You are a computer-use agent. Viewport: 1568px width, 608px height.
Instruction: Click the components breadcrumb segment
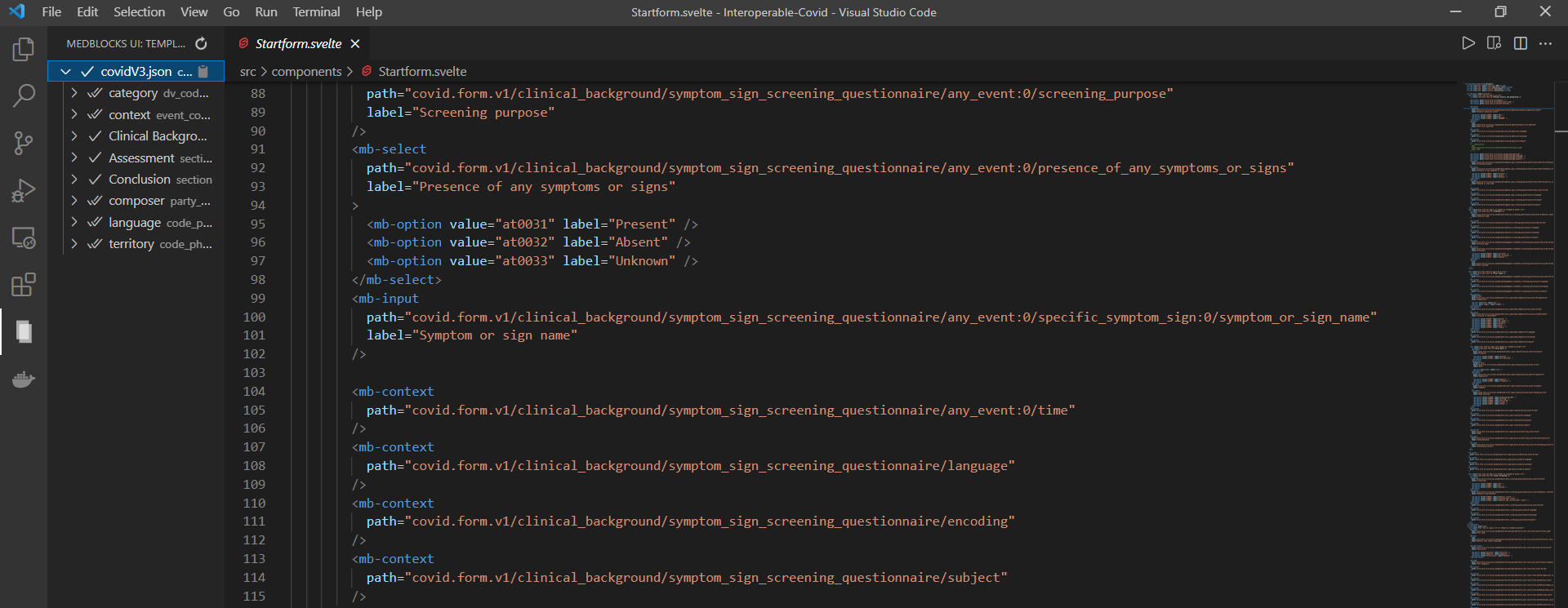tap(306, 72)
